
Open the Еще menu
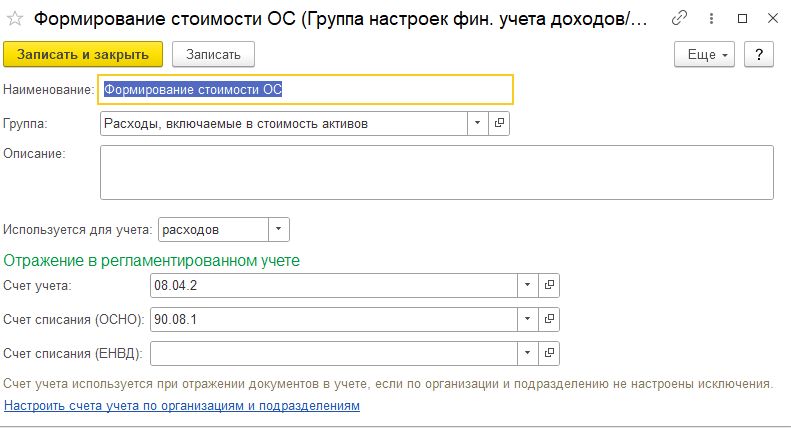[705, 54]
